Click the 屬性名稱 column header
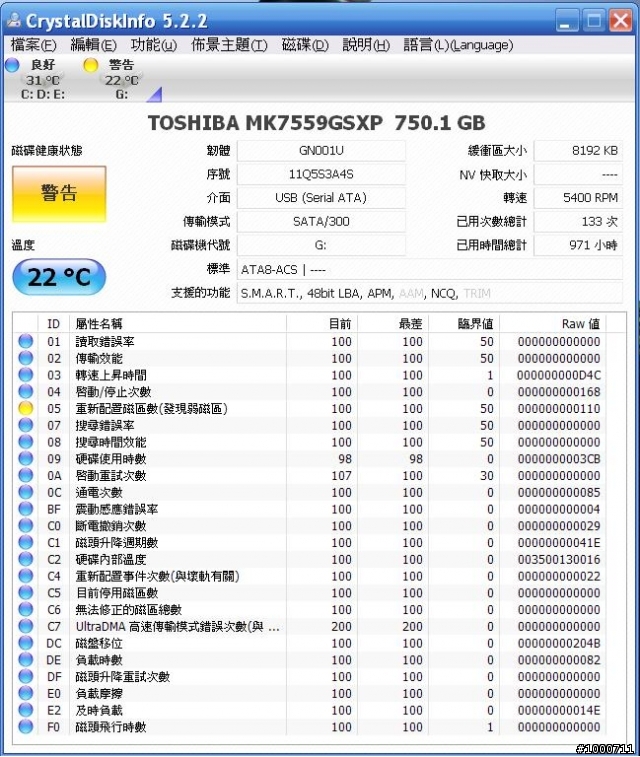 tap(178, 323)
